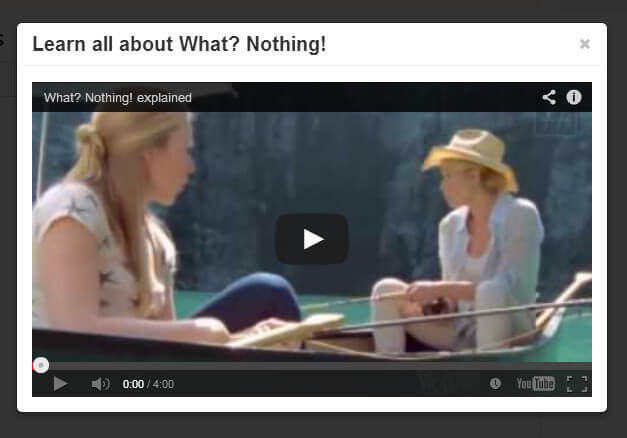627x438 pixels.
Task: Click the 4:00 duration text
Action: point(163,384)
